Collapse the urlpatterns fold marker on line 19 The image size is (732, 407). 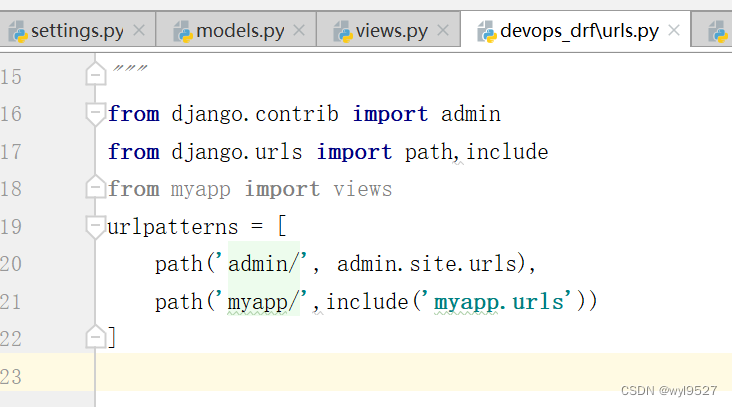click(96, 227)
